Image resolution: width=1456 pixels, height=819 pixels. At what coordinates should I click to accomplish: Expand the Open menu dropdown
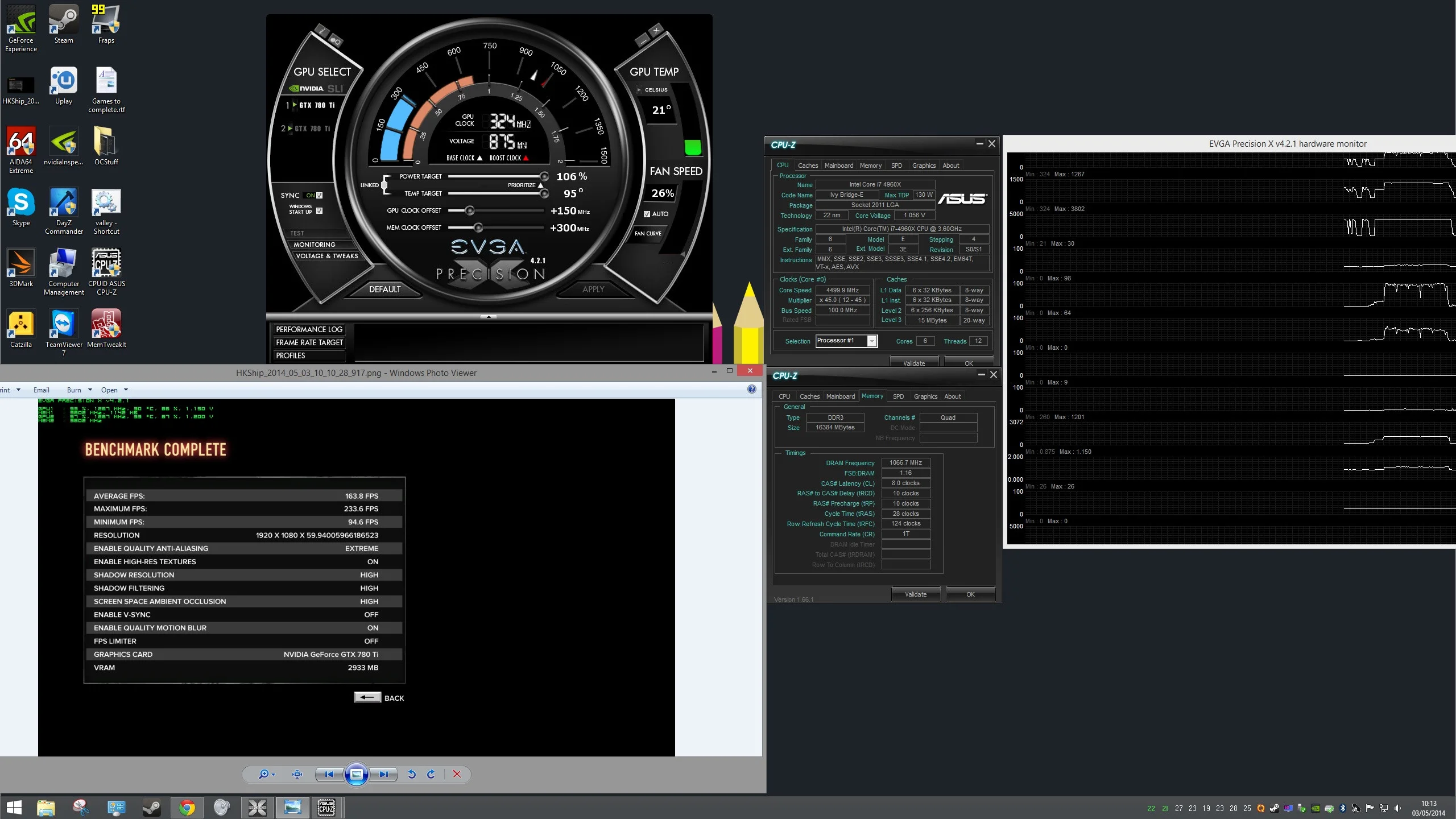coord(126,390)
